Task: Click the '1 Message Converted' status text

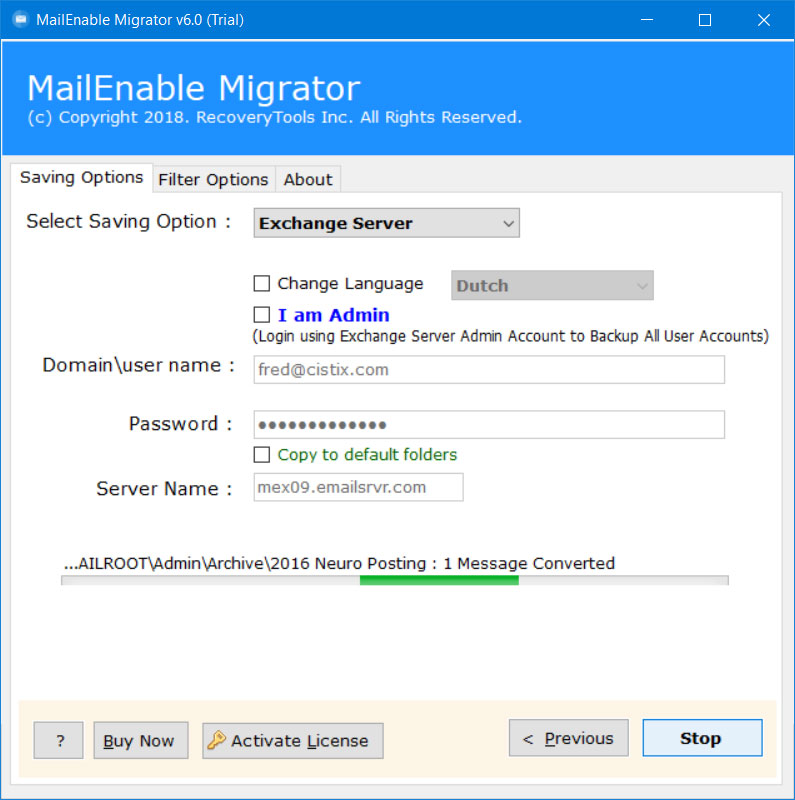Action: tap(529, 563)
